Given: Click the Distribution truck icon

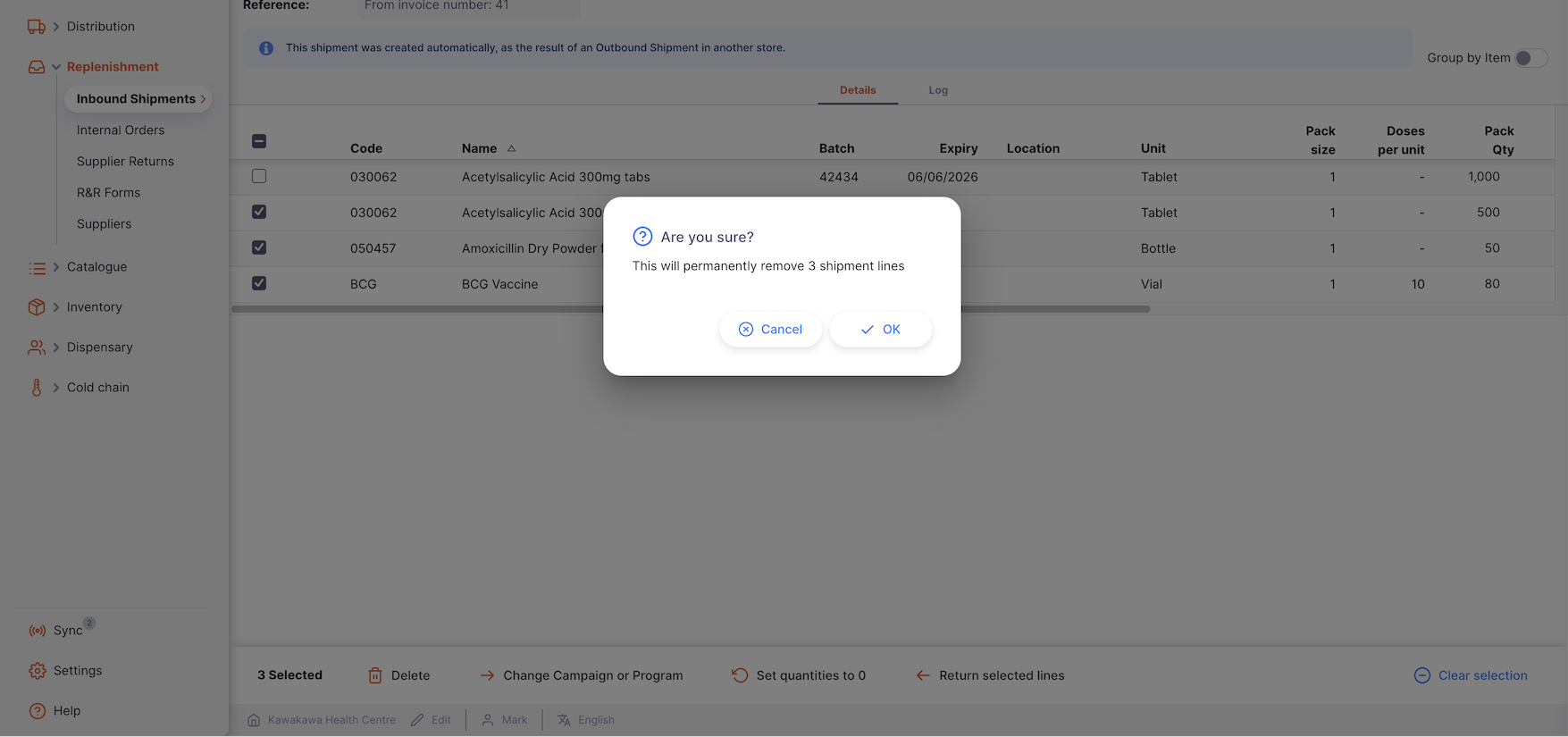Looking at the screenshot, I should tap(37, 27).
